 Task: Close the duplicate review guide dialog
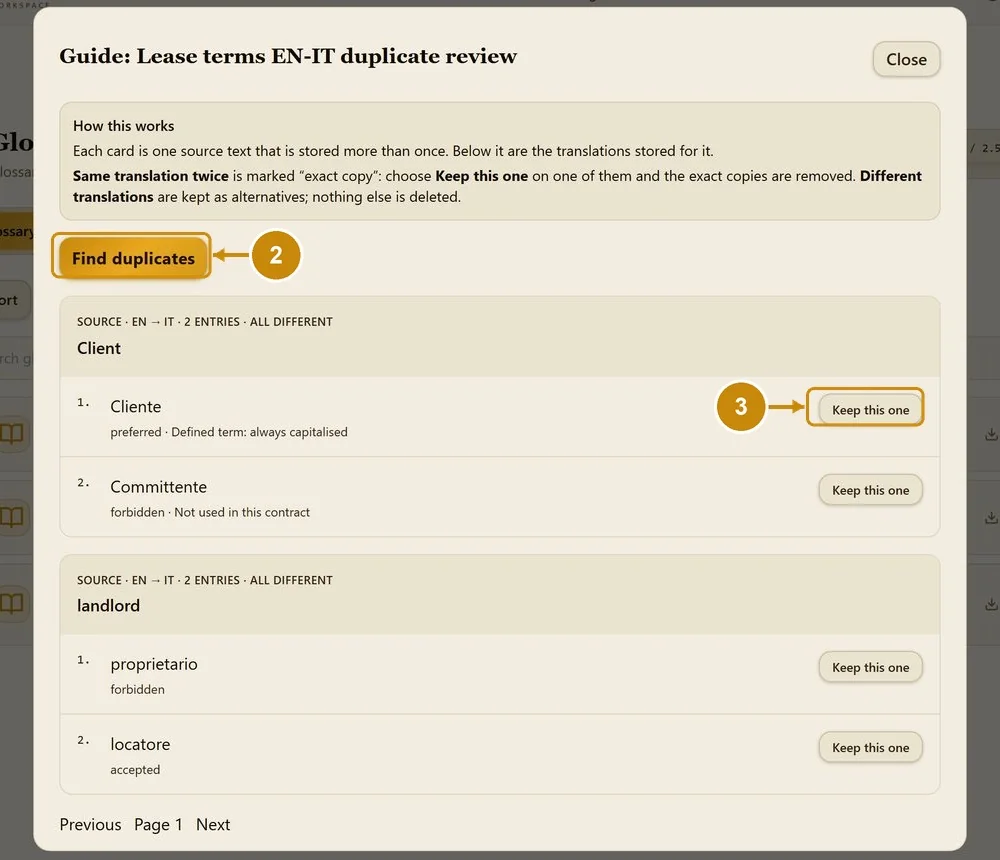(906, 59)
